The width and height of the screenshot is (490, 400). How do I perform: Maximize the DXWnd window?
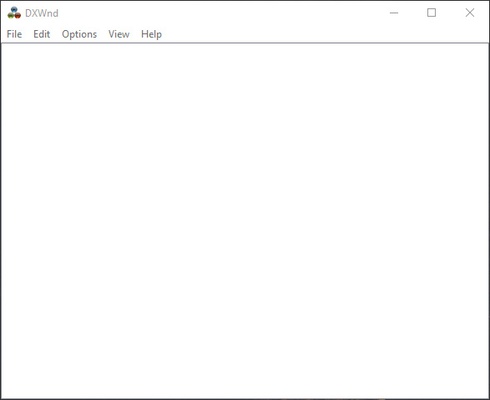click(432, 13)
